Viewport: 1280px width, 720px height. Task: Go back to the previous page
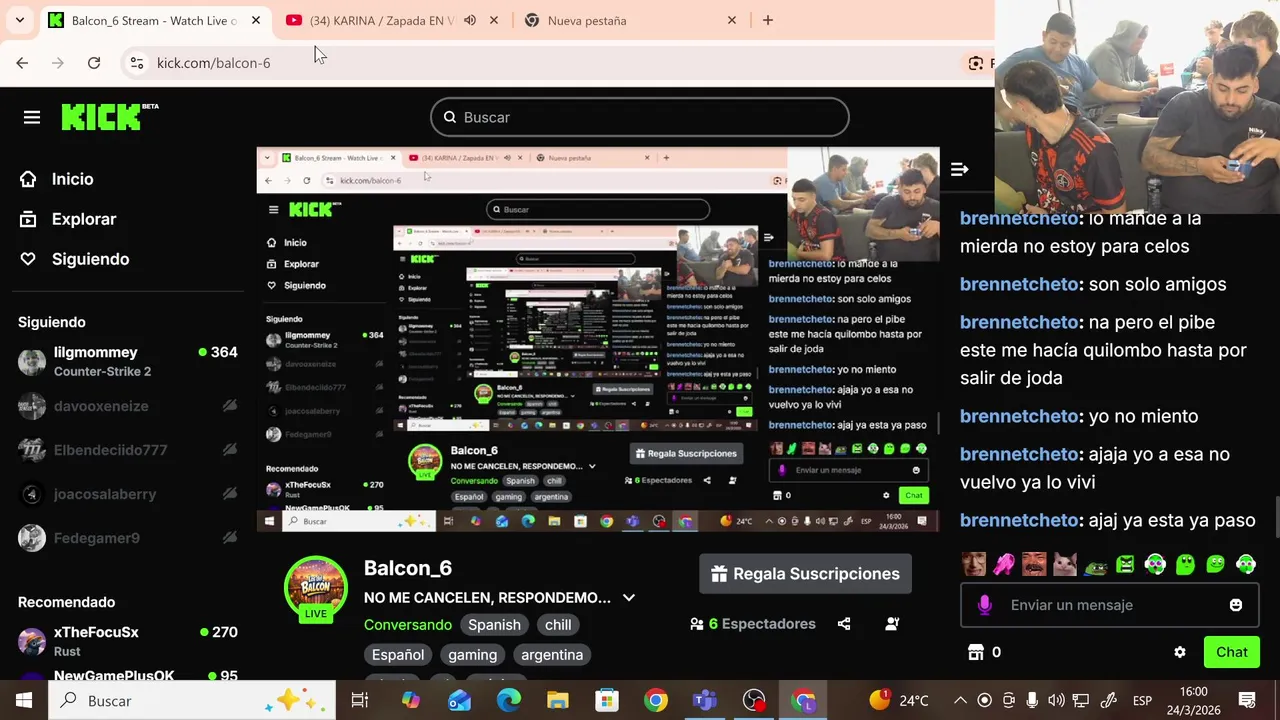[22, 63]
